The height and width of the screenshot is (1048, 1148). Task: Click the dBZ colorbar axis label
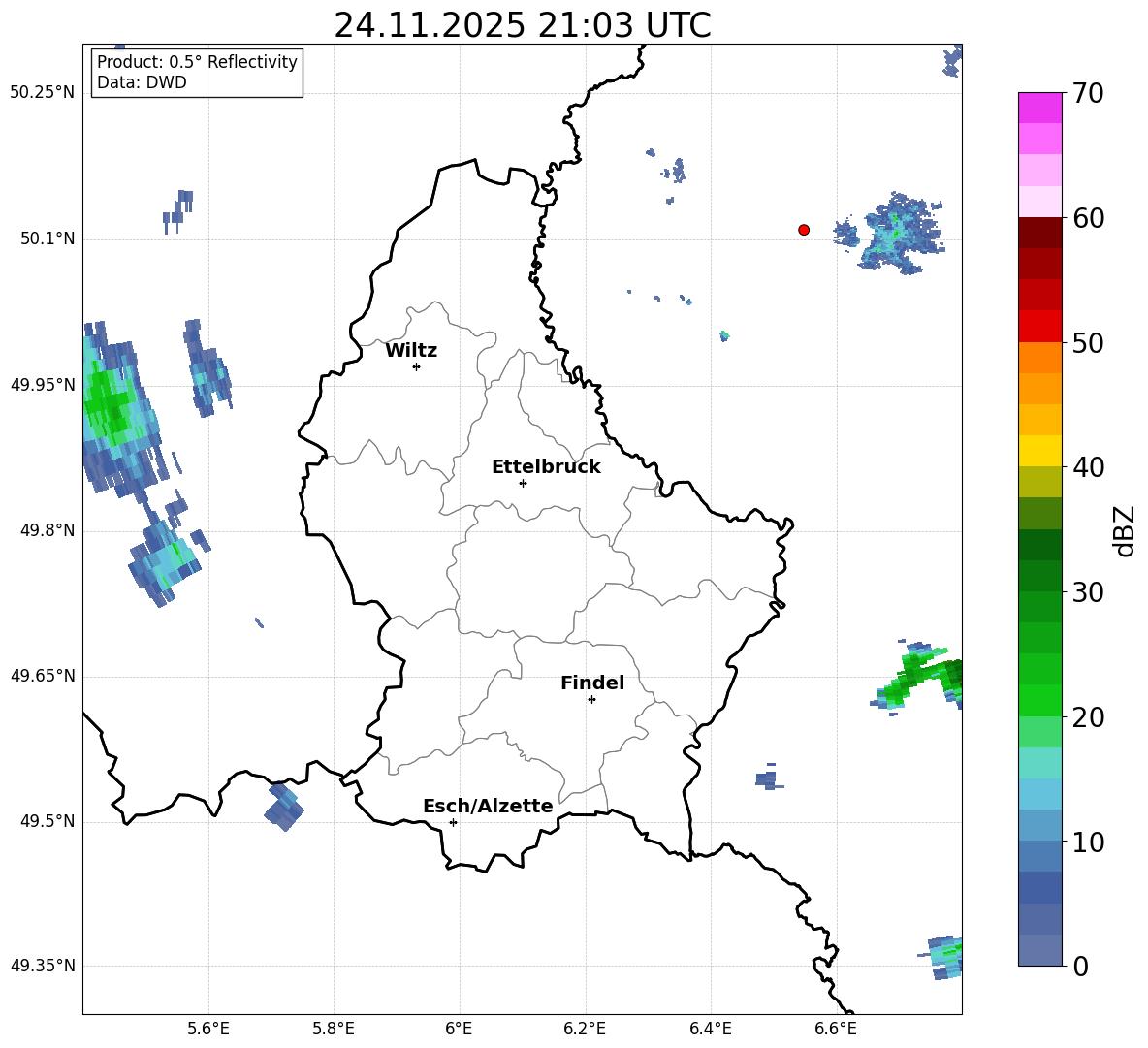click(1125, 530)
